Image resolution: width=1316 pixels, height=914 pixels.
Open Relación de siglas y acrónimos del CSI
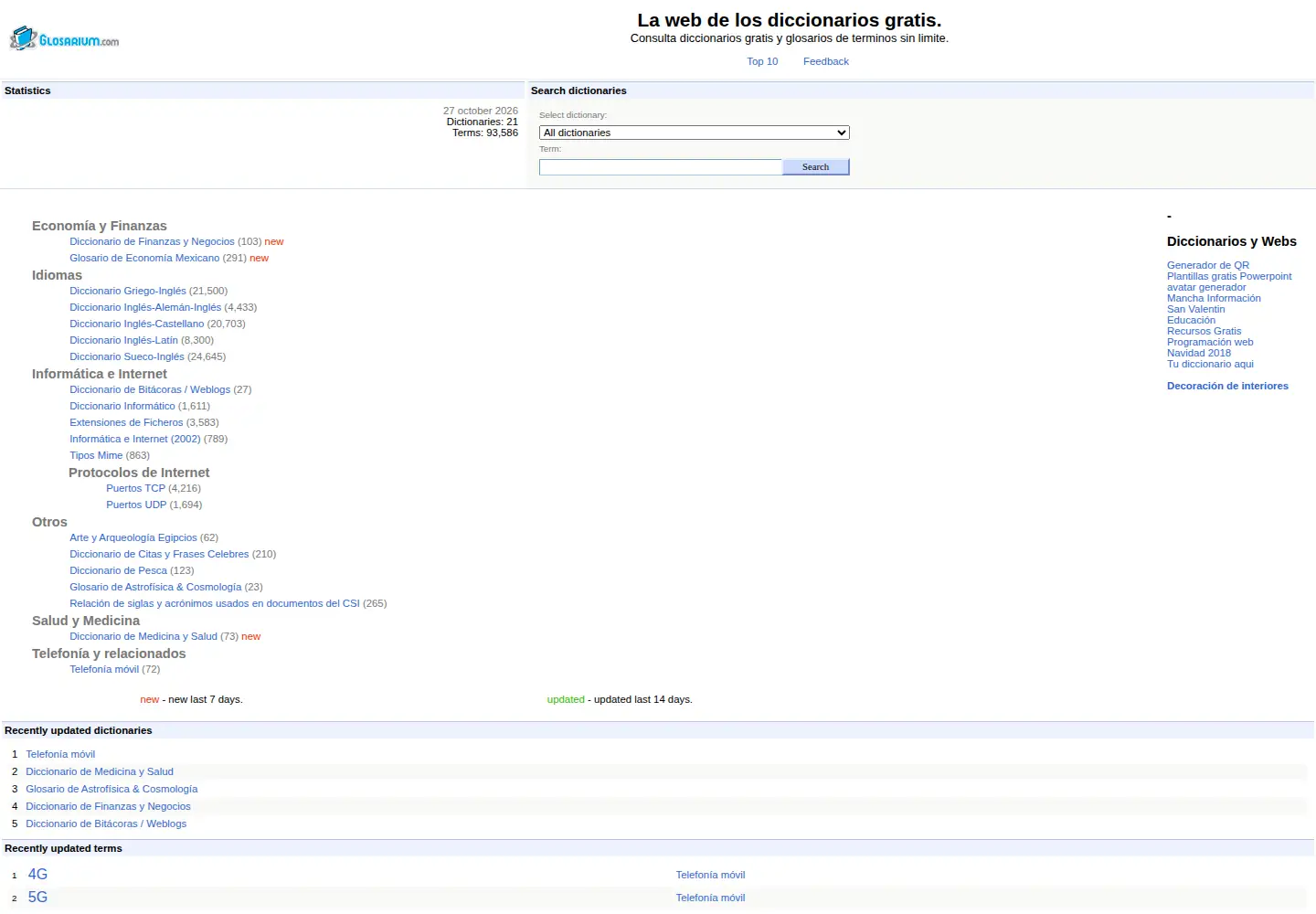pyautogui.click(x=215, y=603)
